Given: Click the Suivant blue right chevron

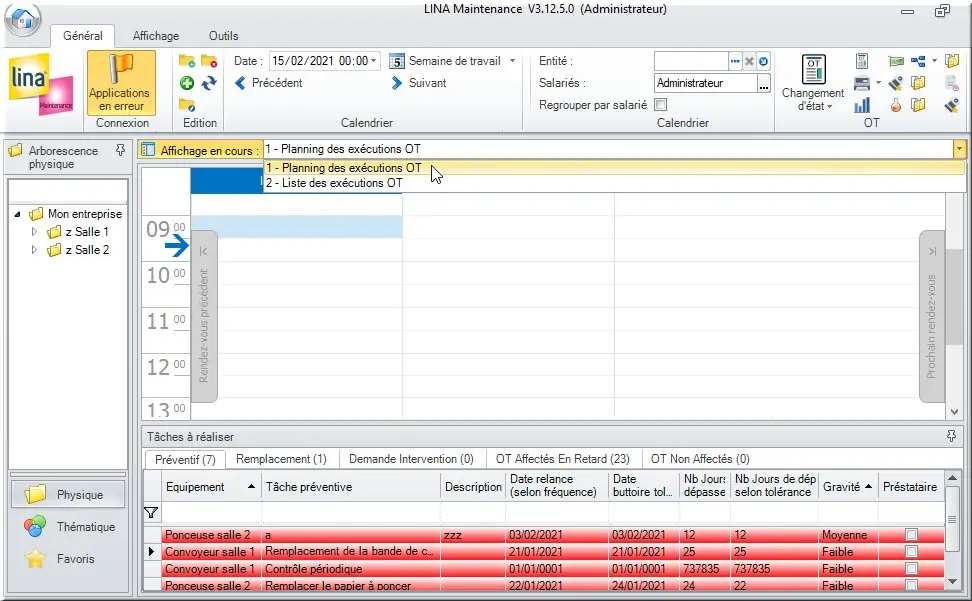Looking at the screenshot, I should [x=397, y=83].
